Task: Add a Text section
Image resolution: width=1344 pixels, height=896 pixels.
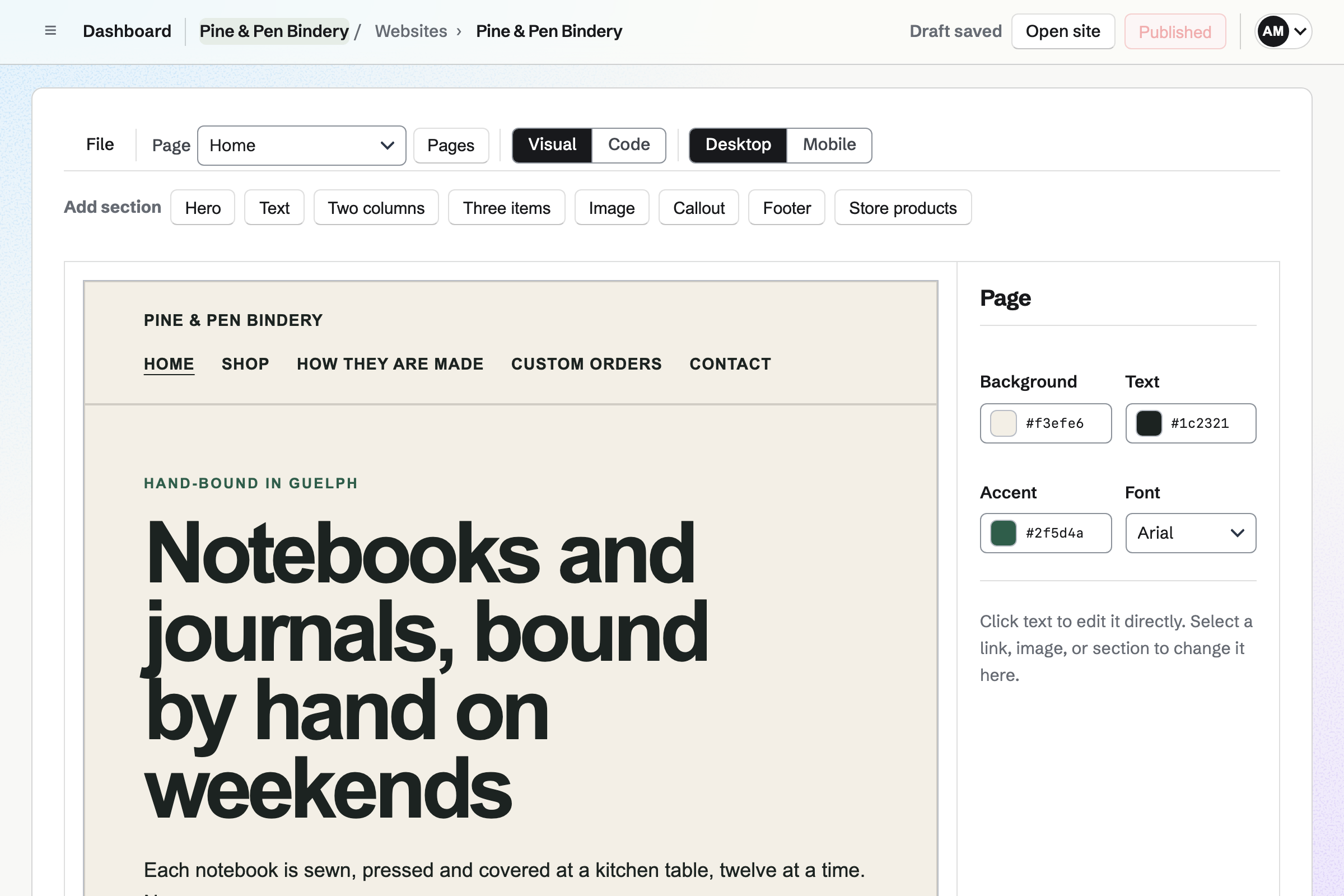Action: (274, 207)
